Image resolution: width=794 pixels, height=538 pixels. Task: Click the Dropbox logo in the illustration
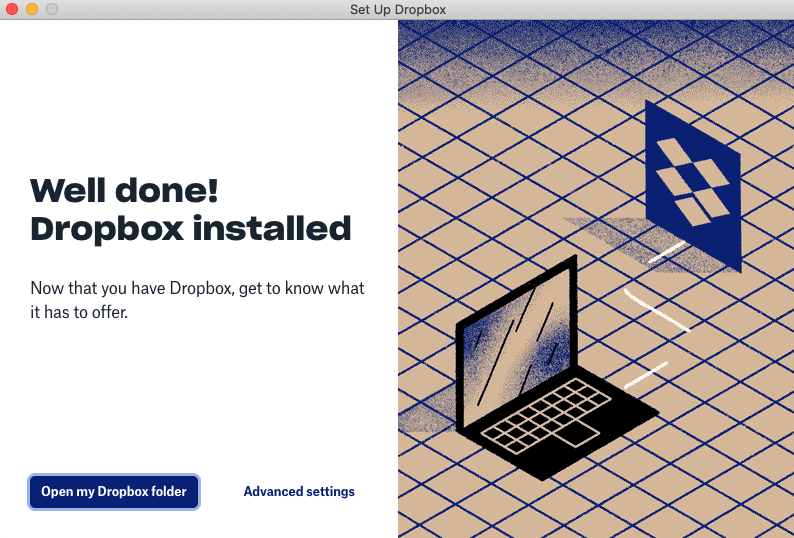[693, 185]
